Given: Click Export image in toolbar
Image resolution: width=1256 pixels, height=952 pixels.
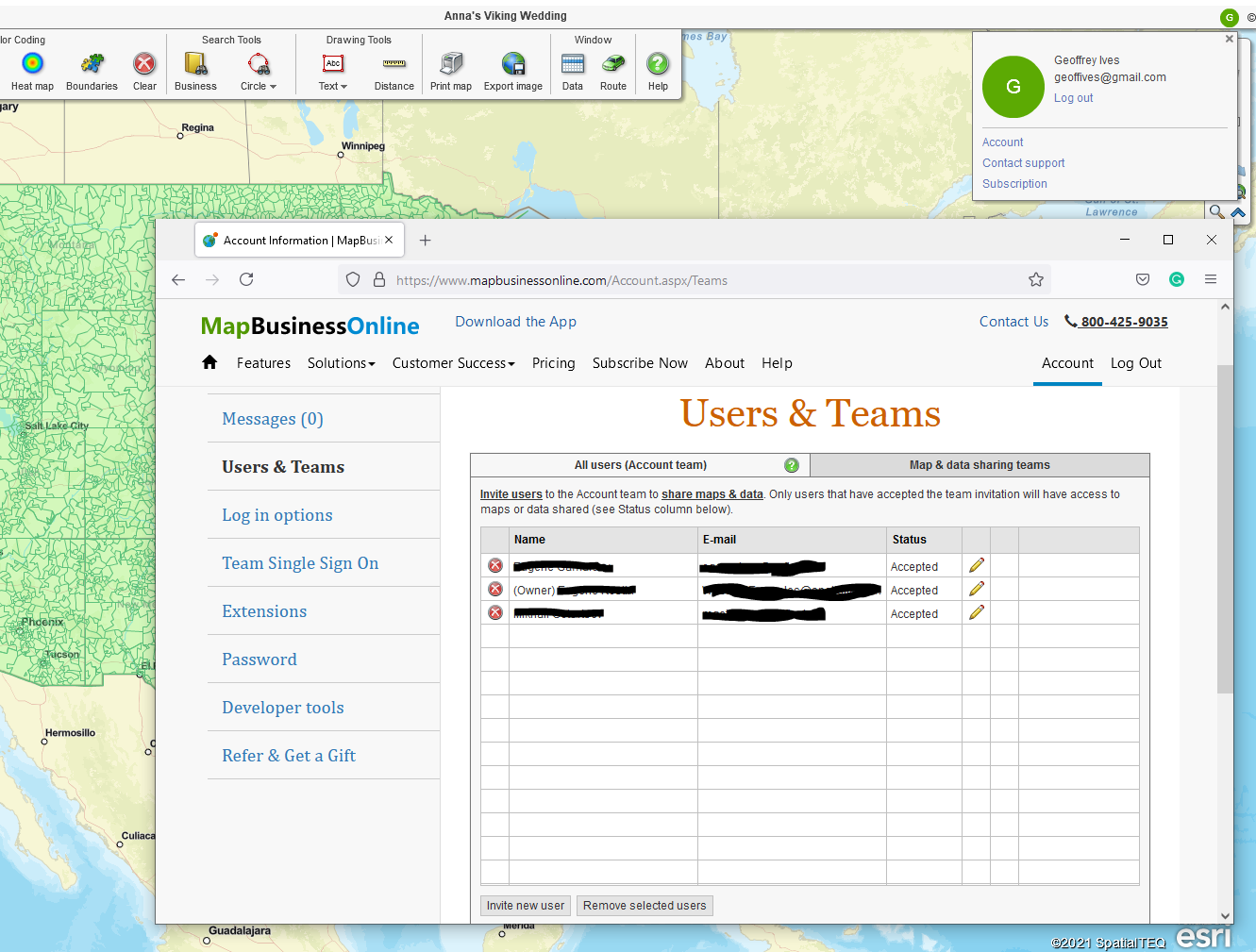Looking at the screenshot, I should (513, 72).
